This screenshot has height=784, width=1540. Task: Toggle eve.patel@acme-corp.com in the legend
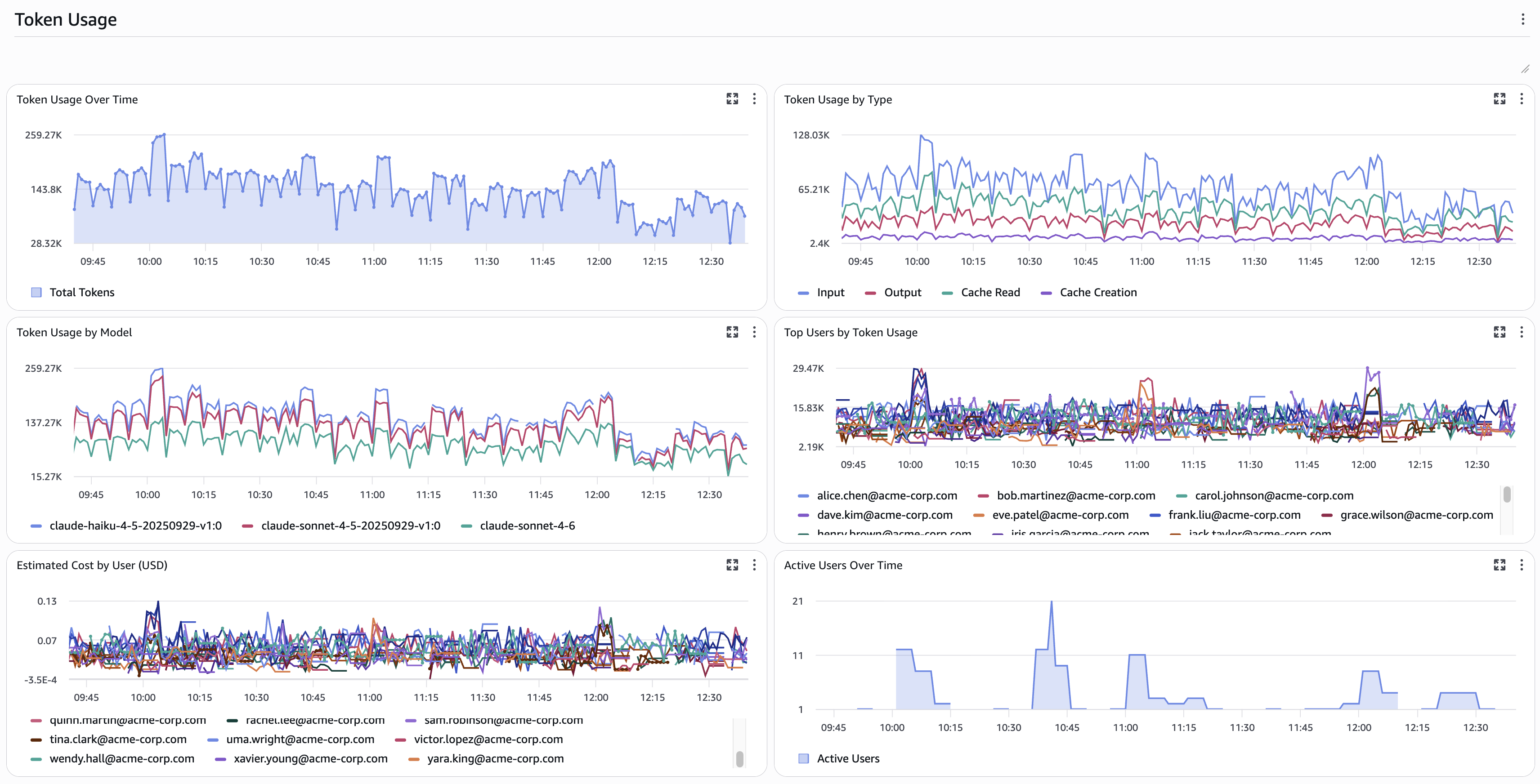click(x=1051, y=514)
